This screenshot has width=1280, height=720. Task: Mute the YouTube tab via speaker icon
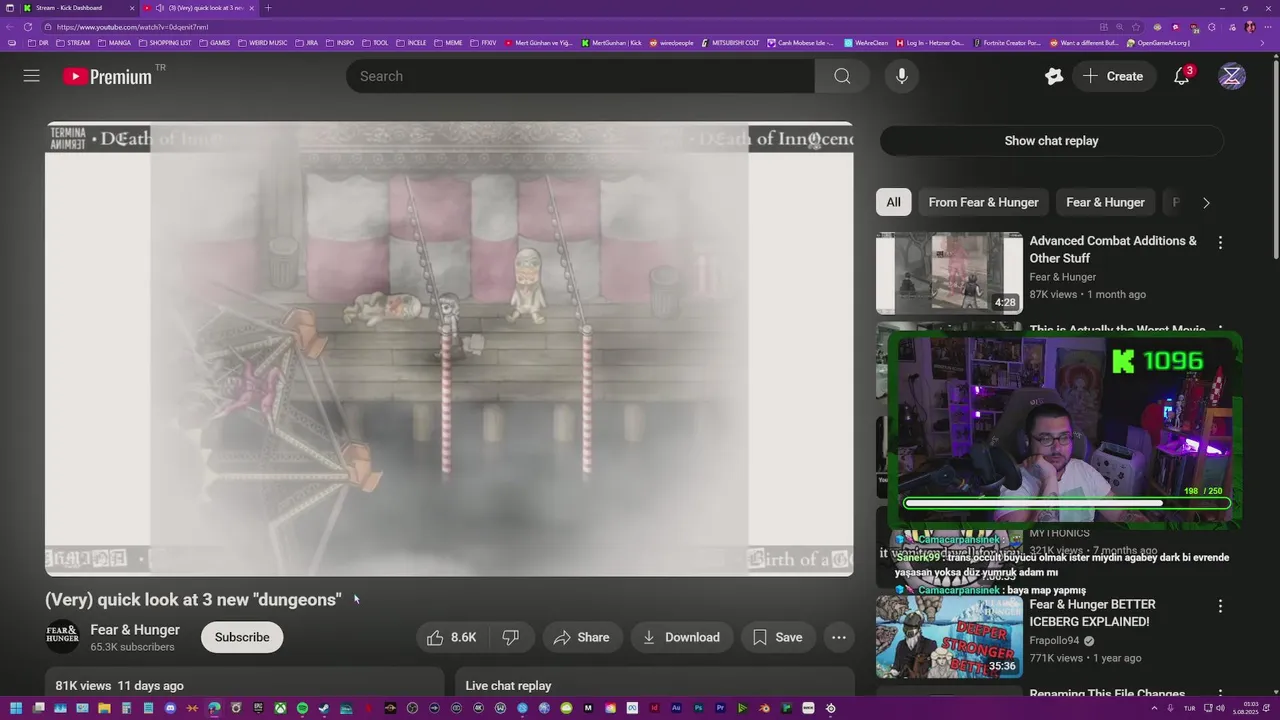160,8
